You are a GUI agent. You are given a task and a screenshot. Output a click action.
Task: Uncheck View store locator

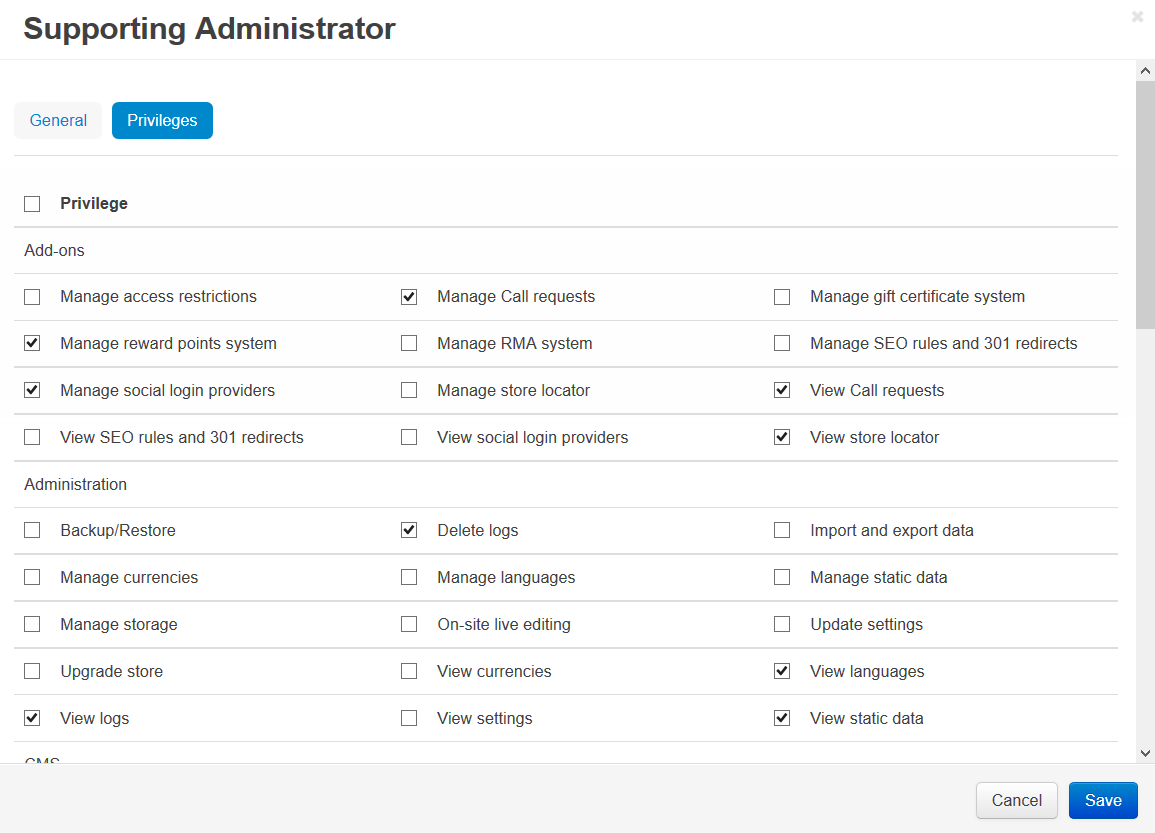click(x=782, y=437)
